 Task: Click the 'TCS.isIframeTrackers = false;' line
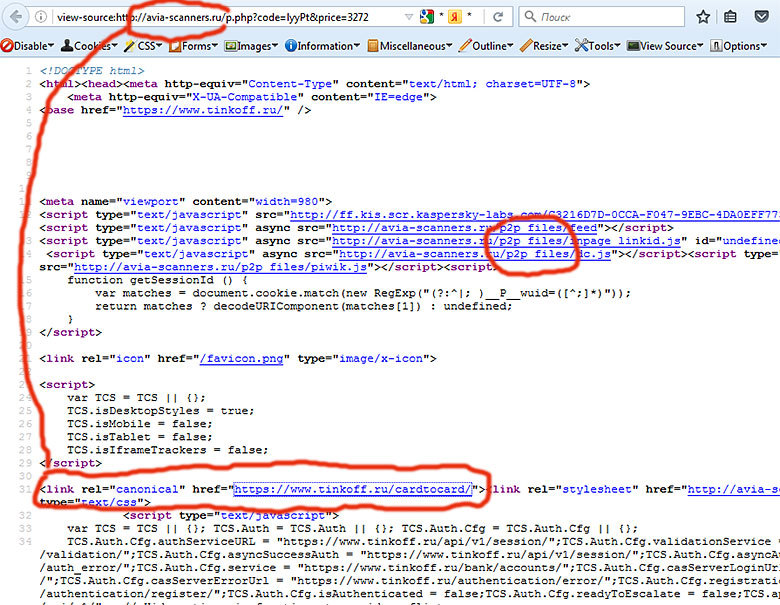click(x=168, y=450)
